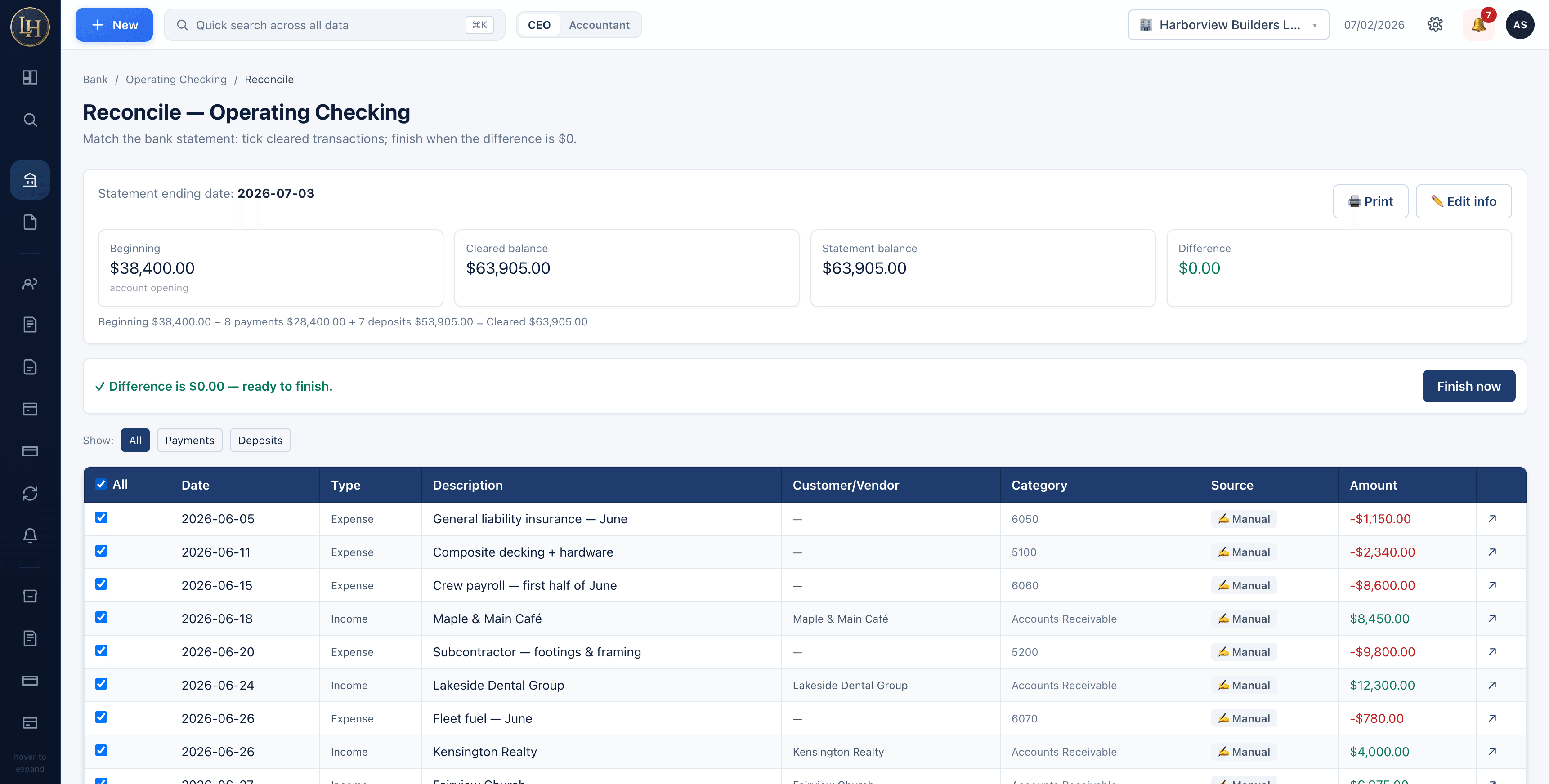1549x784 pixels.
Task: Click card icon directly above sync arrows icon
Action: 30,451
